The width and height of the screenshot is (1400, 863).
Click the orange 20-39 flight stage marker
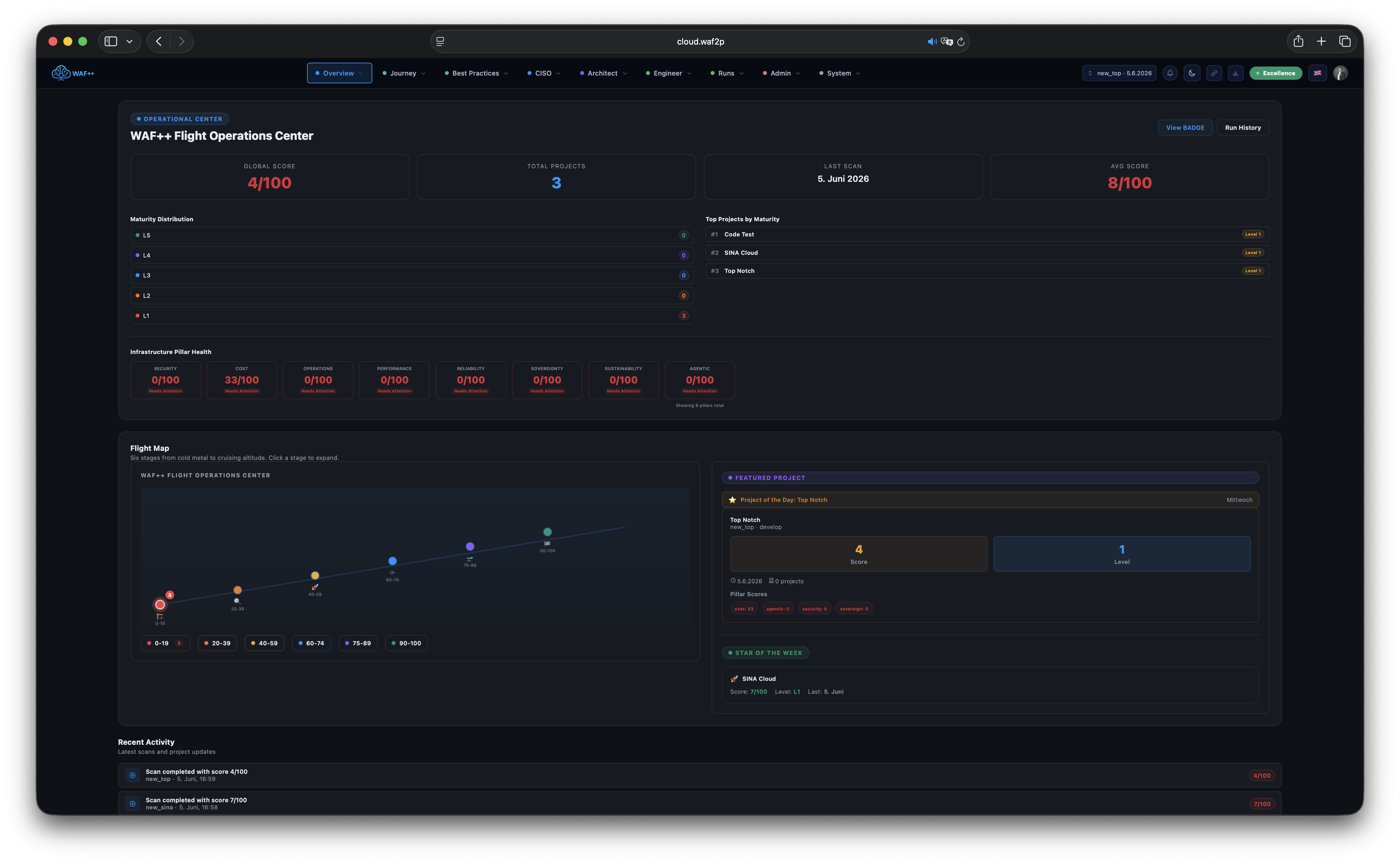click(237, 590)
